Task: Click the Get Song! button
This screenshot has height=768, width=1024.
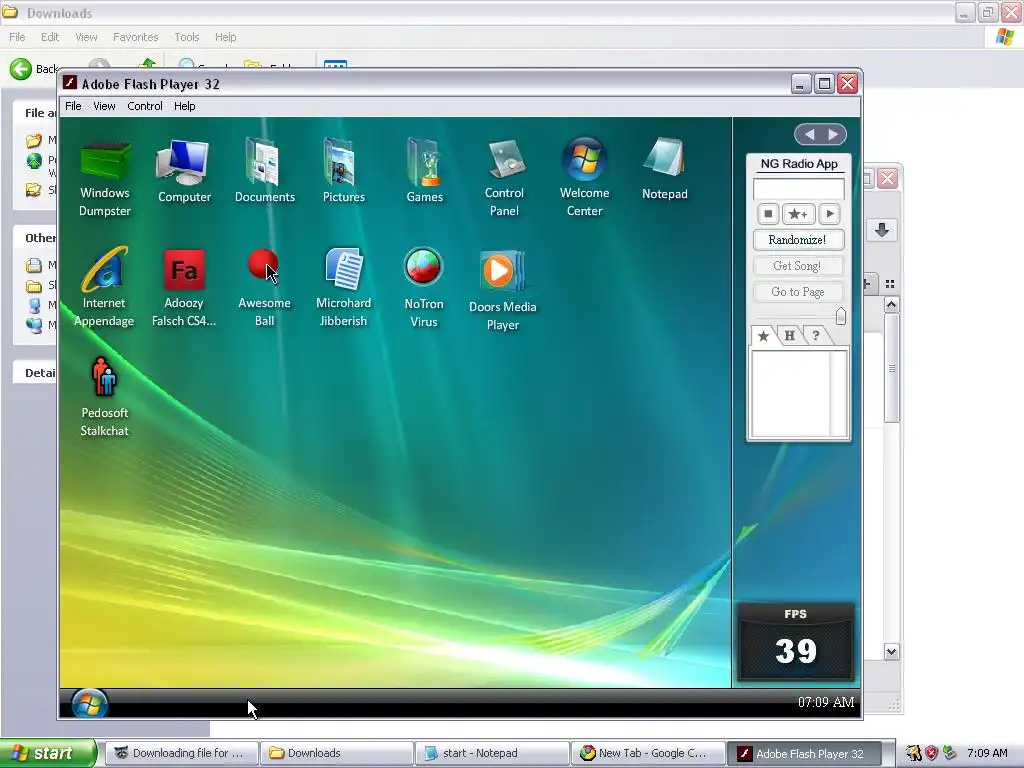Action: [x=798, y=266]
